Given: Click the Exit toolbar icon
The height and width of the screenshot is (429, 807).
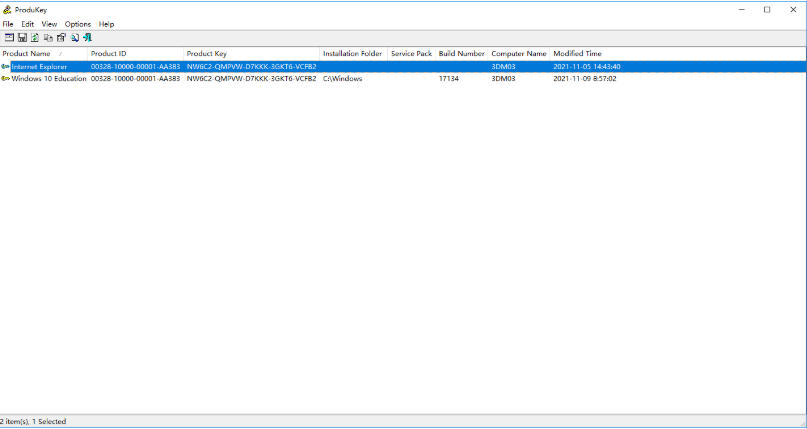Looking at the screenshot, I should [x=87, y=37].
